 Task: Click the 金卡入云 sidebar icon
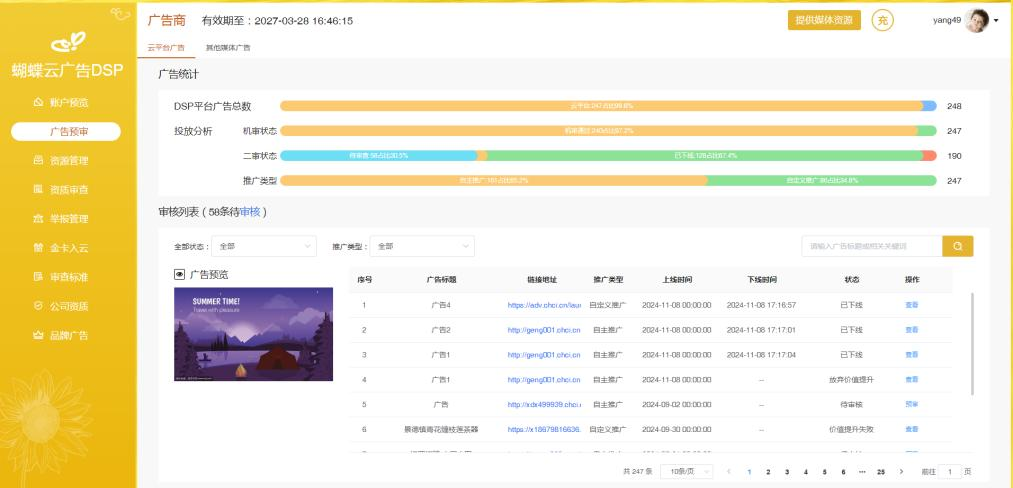coord(38,248)
